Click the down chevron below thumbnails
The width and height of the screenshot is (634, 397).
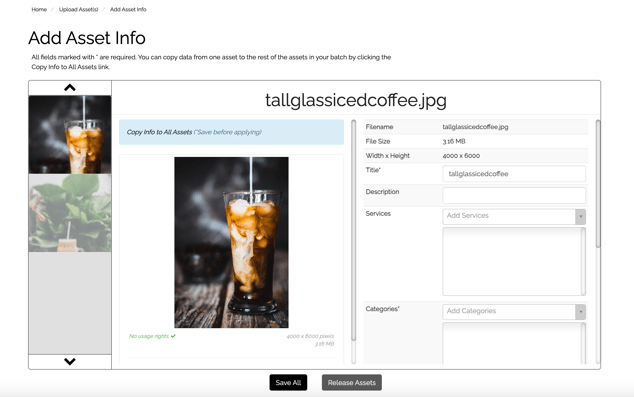pyautogui.click(x=70, y=361)
